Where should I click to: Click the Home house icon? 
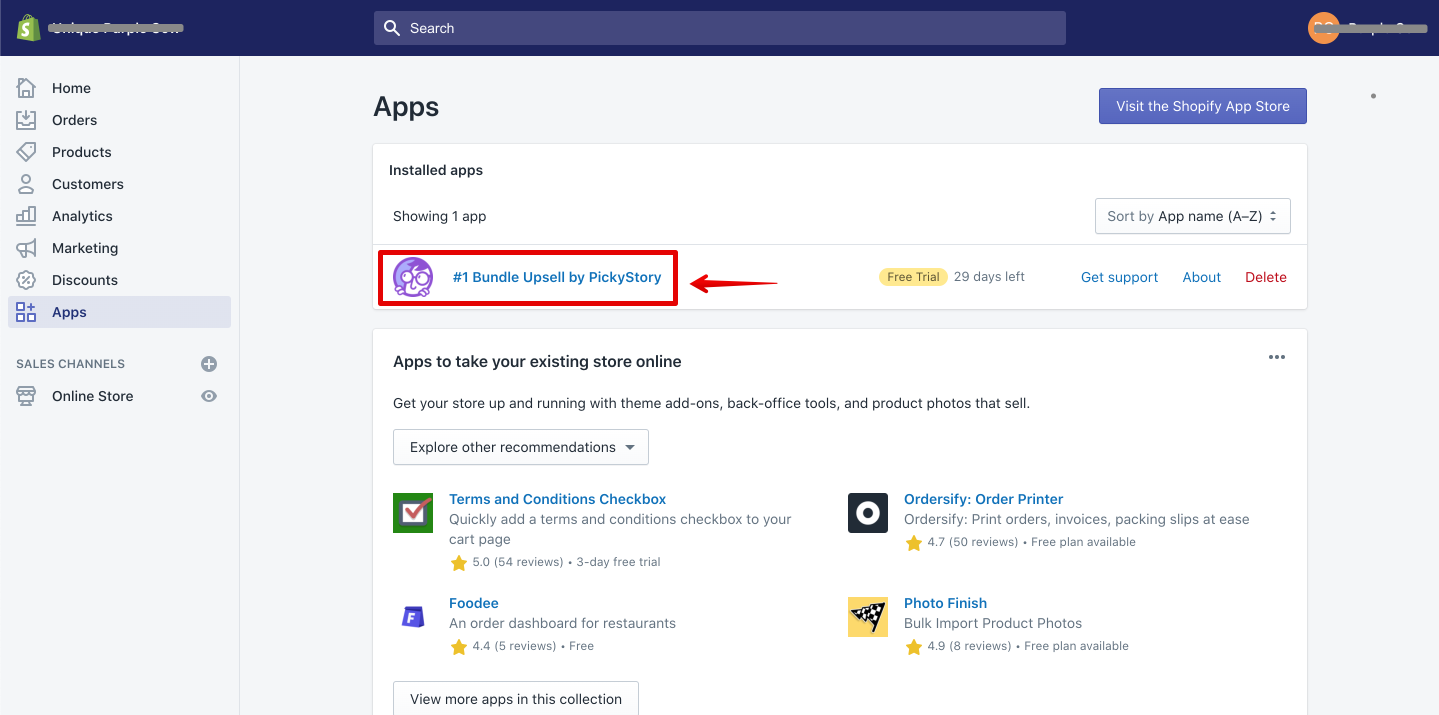pos(26,88)
